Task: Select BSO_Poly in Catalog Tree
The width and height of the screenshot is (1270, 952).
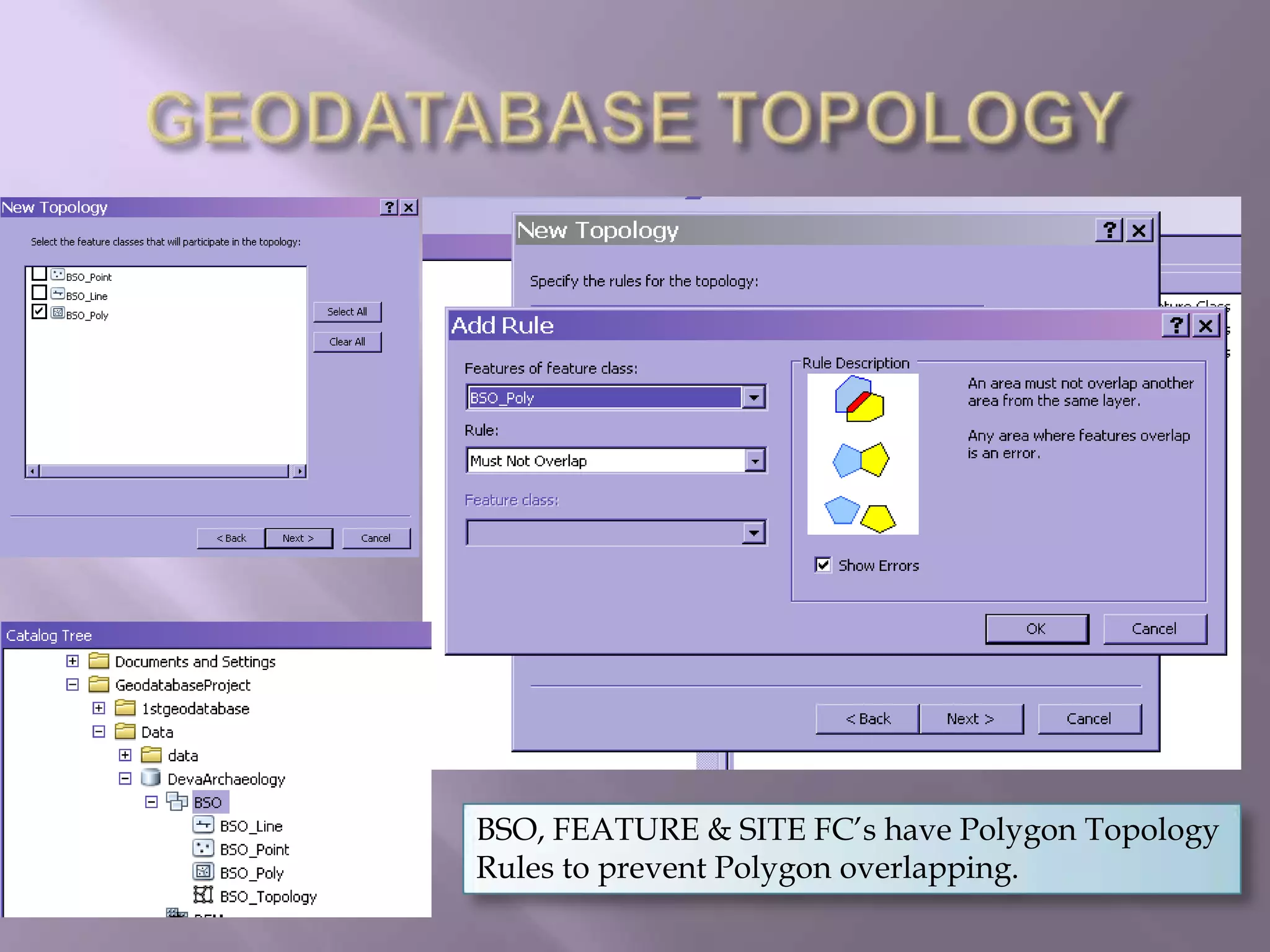Action: [x=252, y=873]
